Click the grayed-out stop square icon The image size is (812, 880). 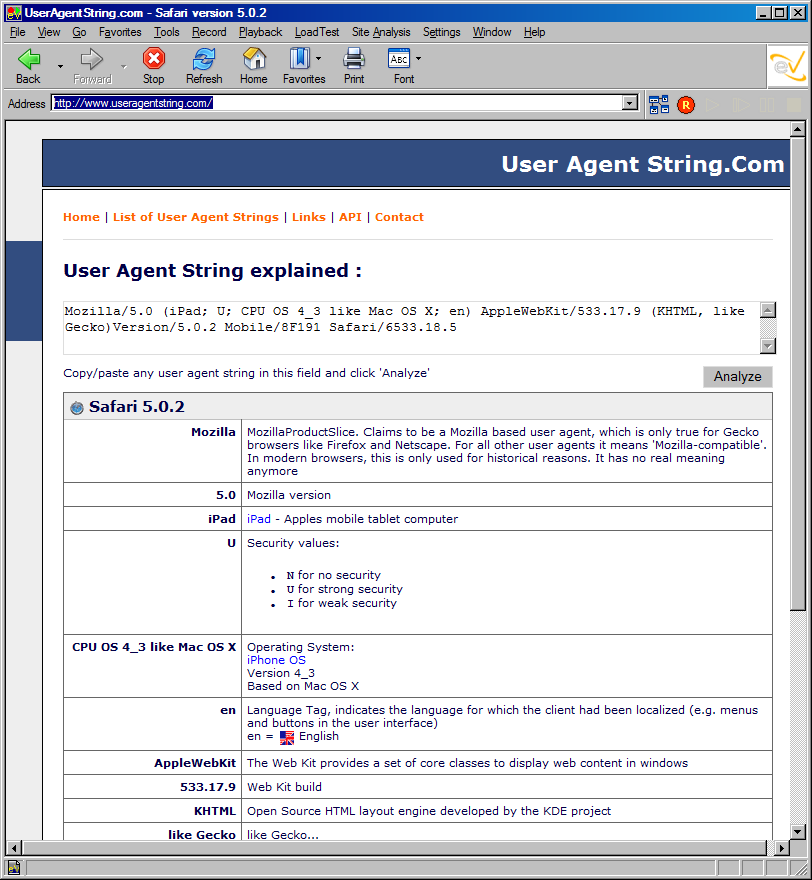tap(794, 105)
